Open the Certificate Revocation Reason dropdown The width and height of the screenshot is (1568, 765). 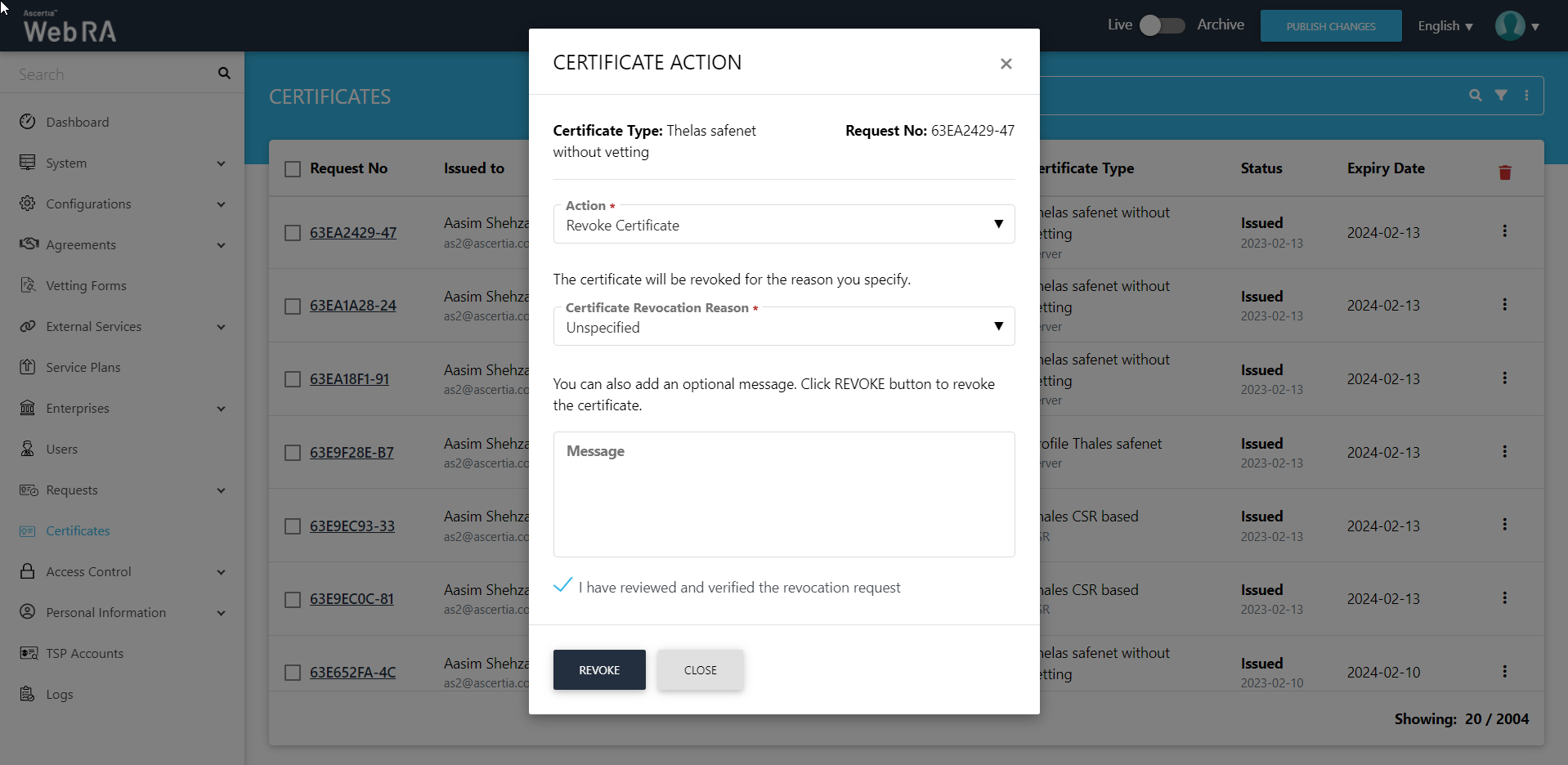(x=783, y=327)
